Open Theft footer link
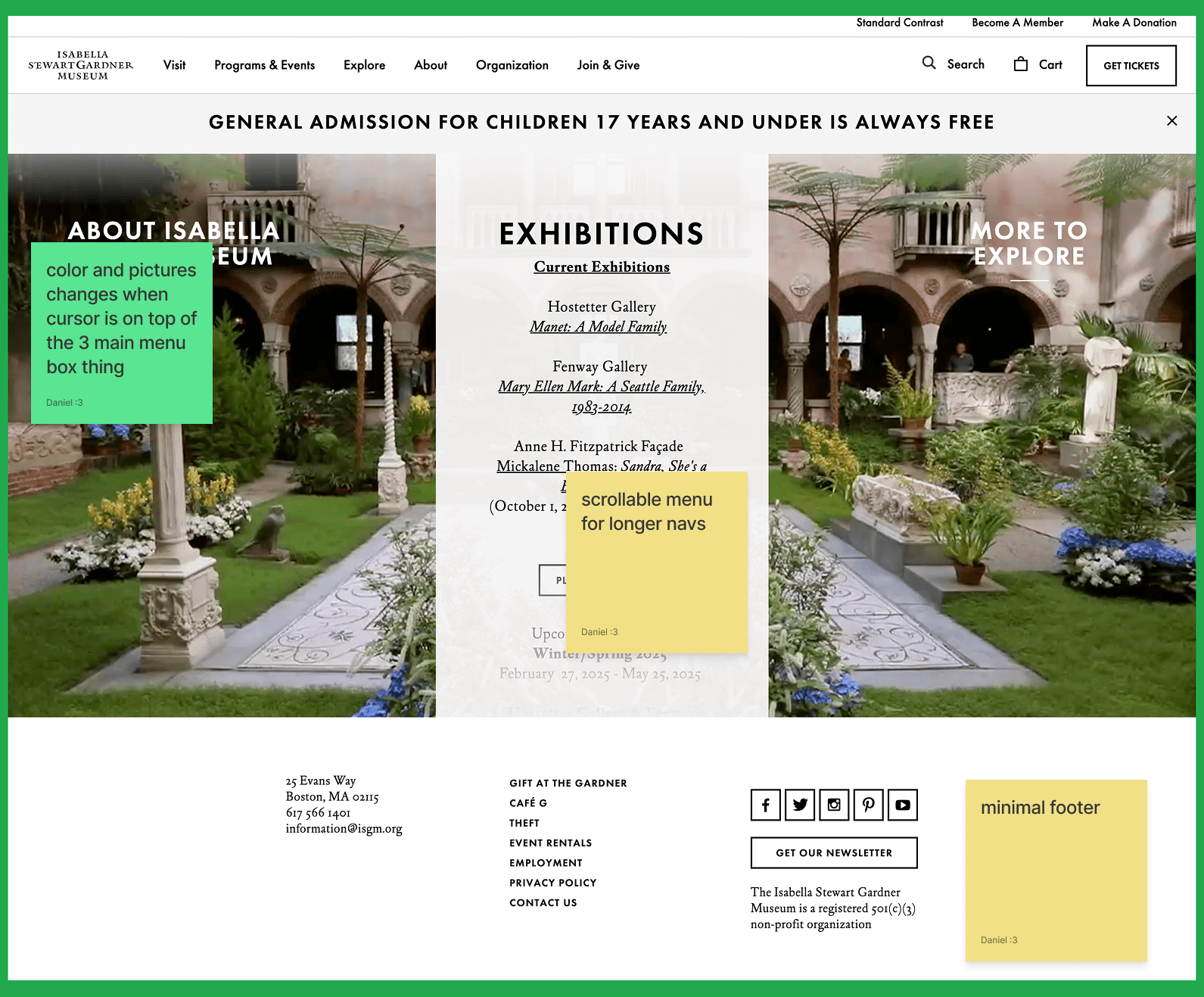This screenshot has height=997, width=1204. click(524, 823)
